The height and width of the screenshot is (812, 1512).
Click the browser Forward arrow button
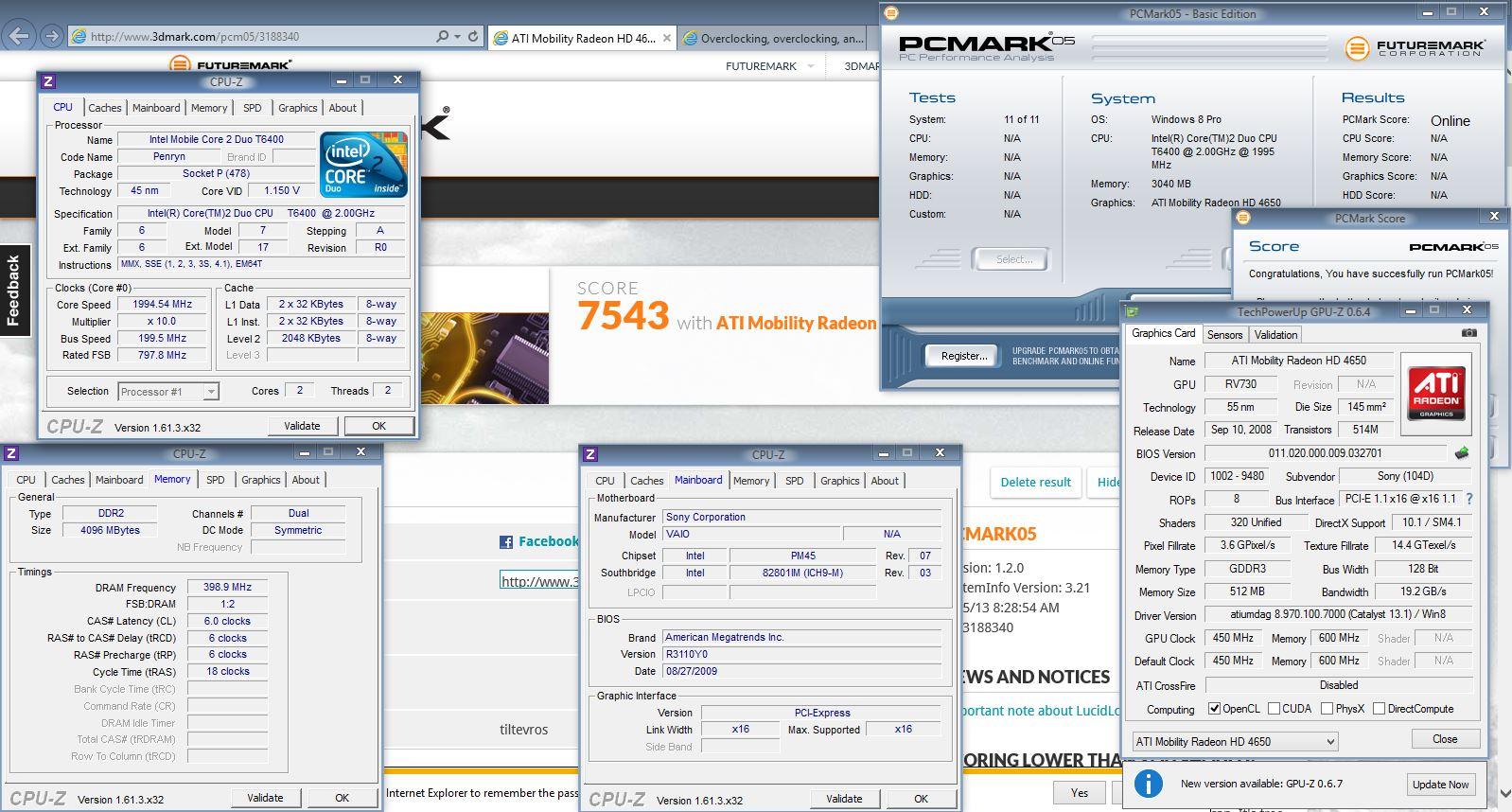[52, 36]
